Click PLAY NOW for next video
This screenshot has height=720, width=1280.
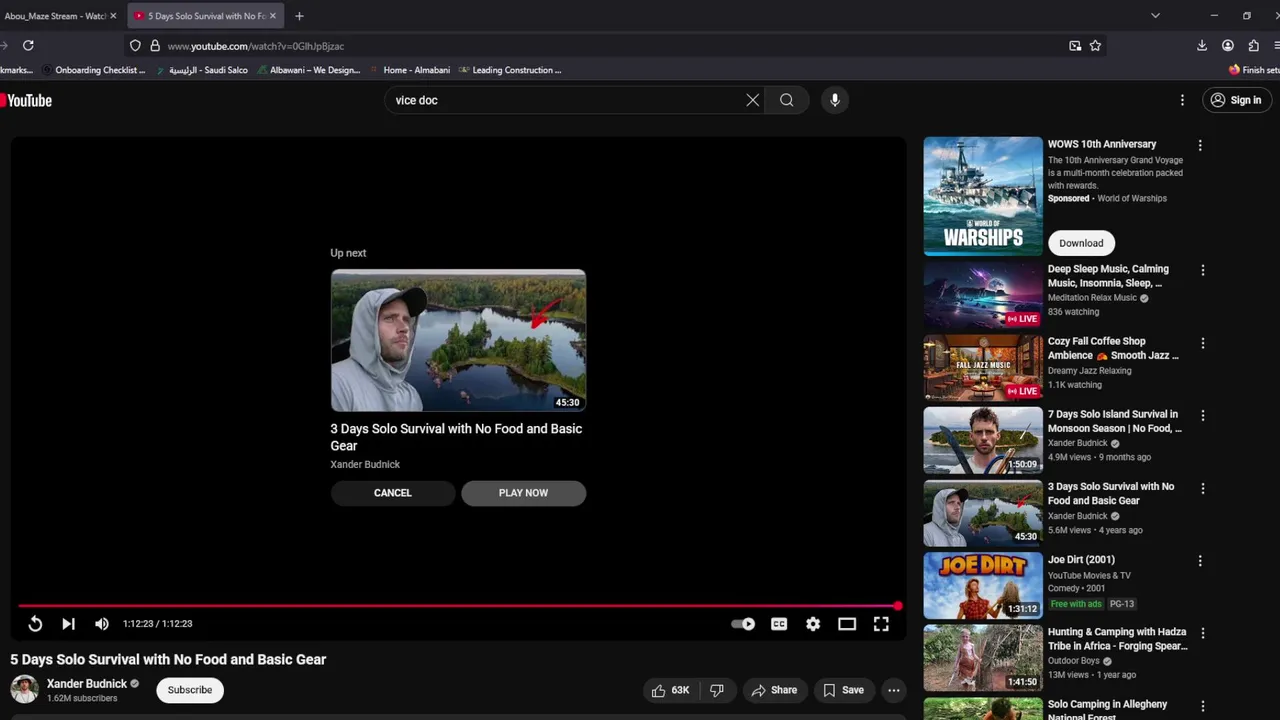click(x=523, y=493)
